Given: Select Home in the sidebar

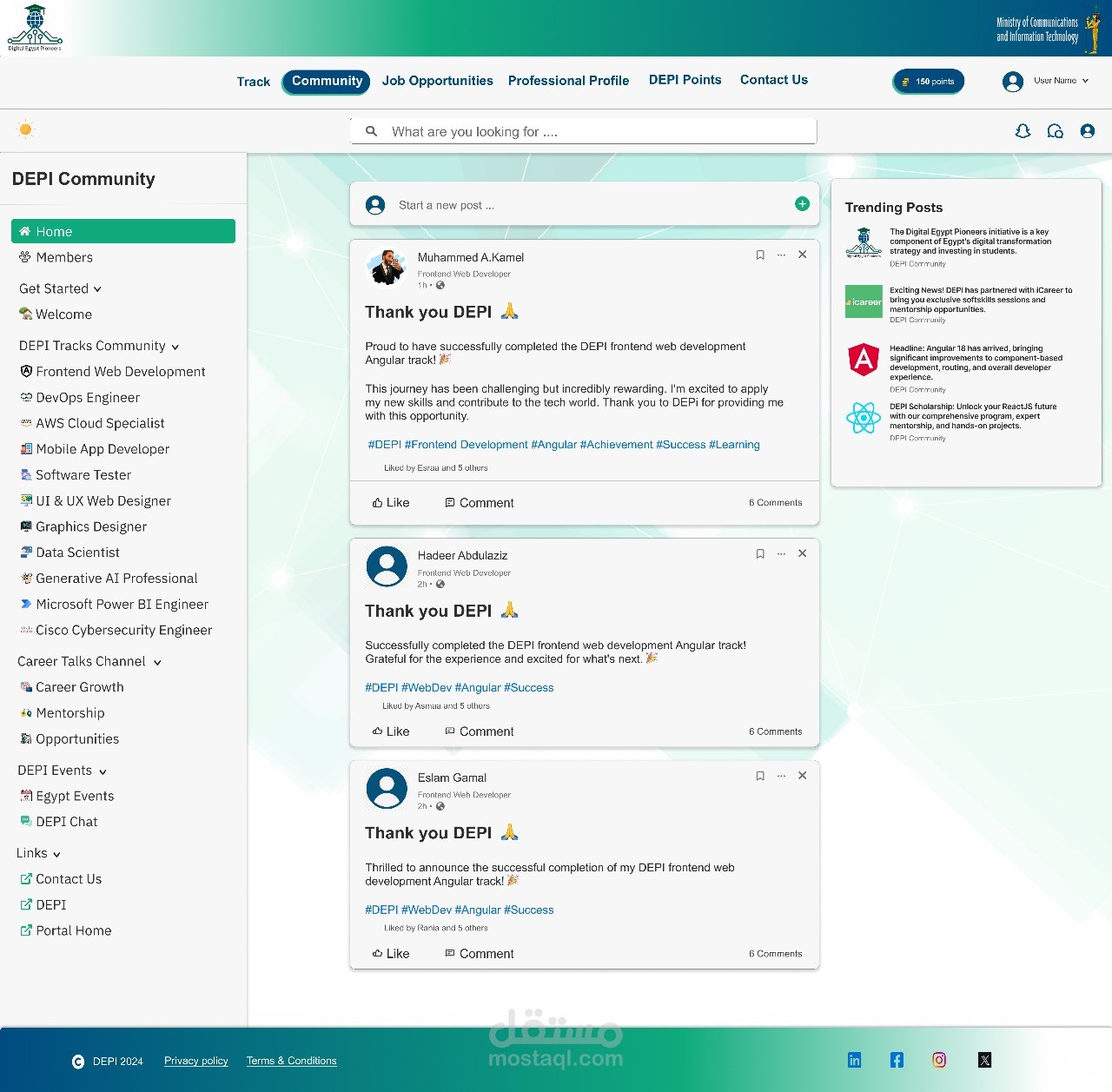Looking at the screenshot, I should click(x=123, y=231).
